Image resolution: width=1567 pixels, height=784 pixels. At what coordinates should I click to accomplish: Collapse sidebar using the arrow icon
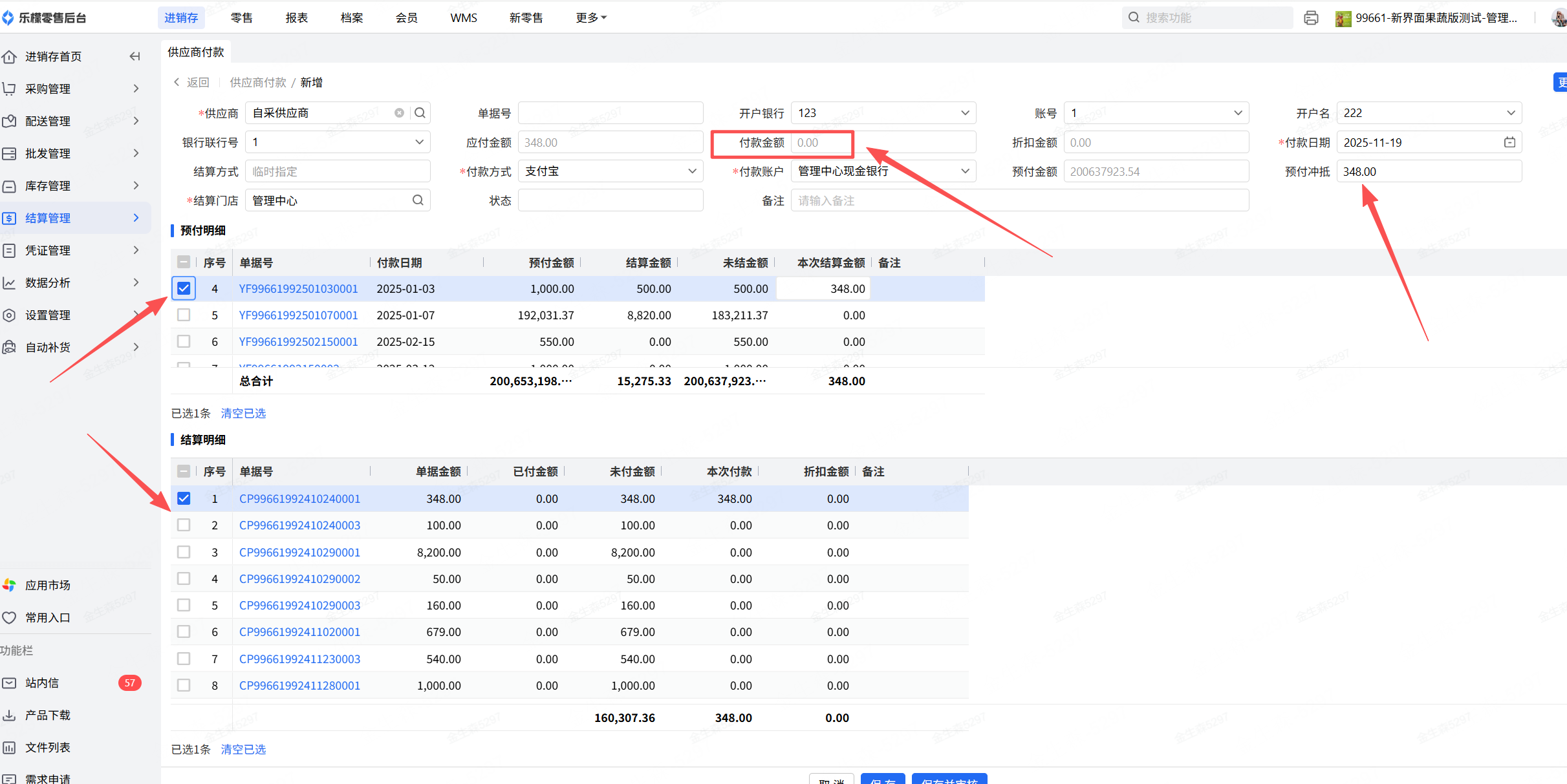[135, 56]
